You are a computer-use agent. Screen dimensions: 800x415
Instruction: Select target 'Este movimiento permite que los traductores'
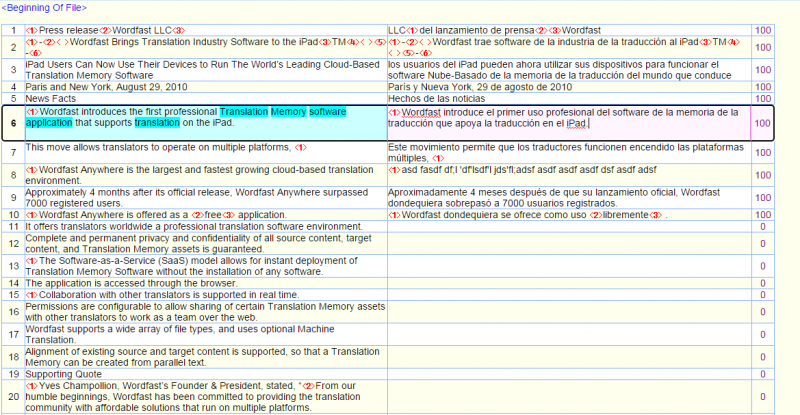tap(569, 152)
